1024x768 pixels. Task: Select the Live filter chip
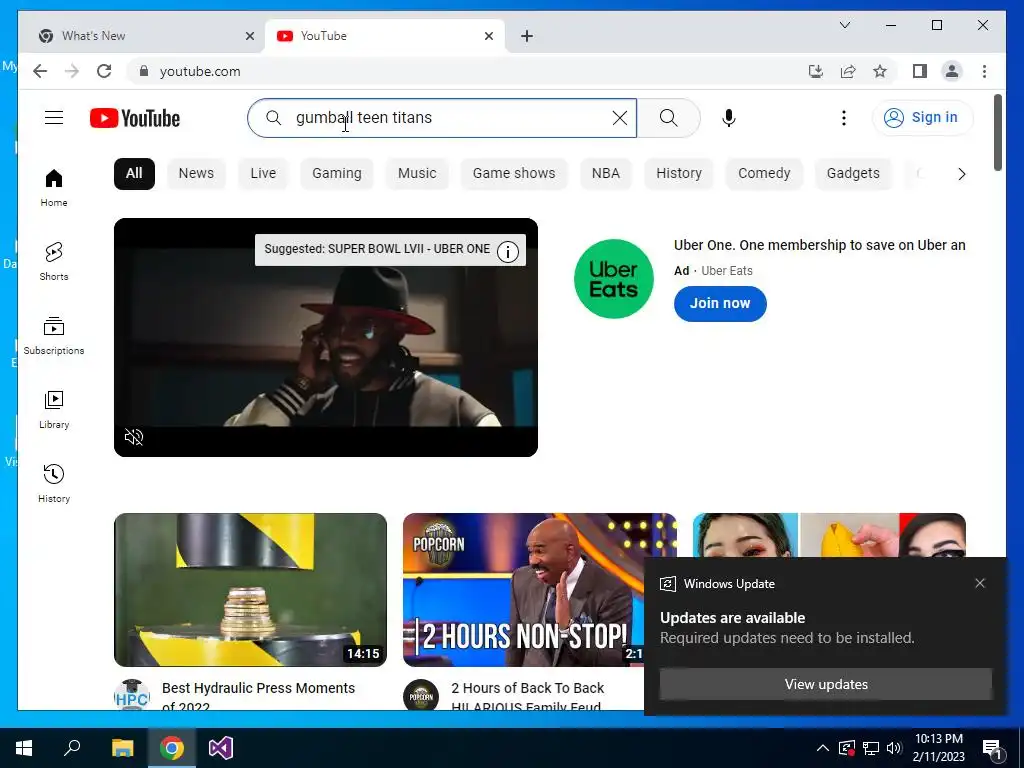pos(263,173)
